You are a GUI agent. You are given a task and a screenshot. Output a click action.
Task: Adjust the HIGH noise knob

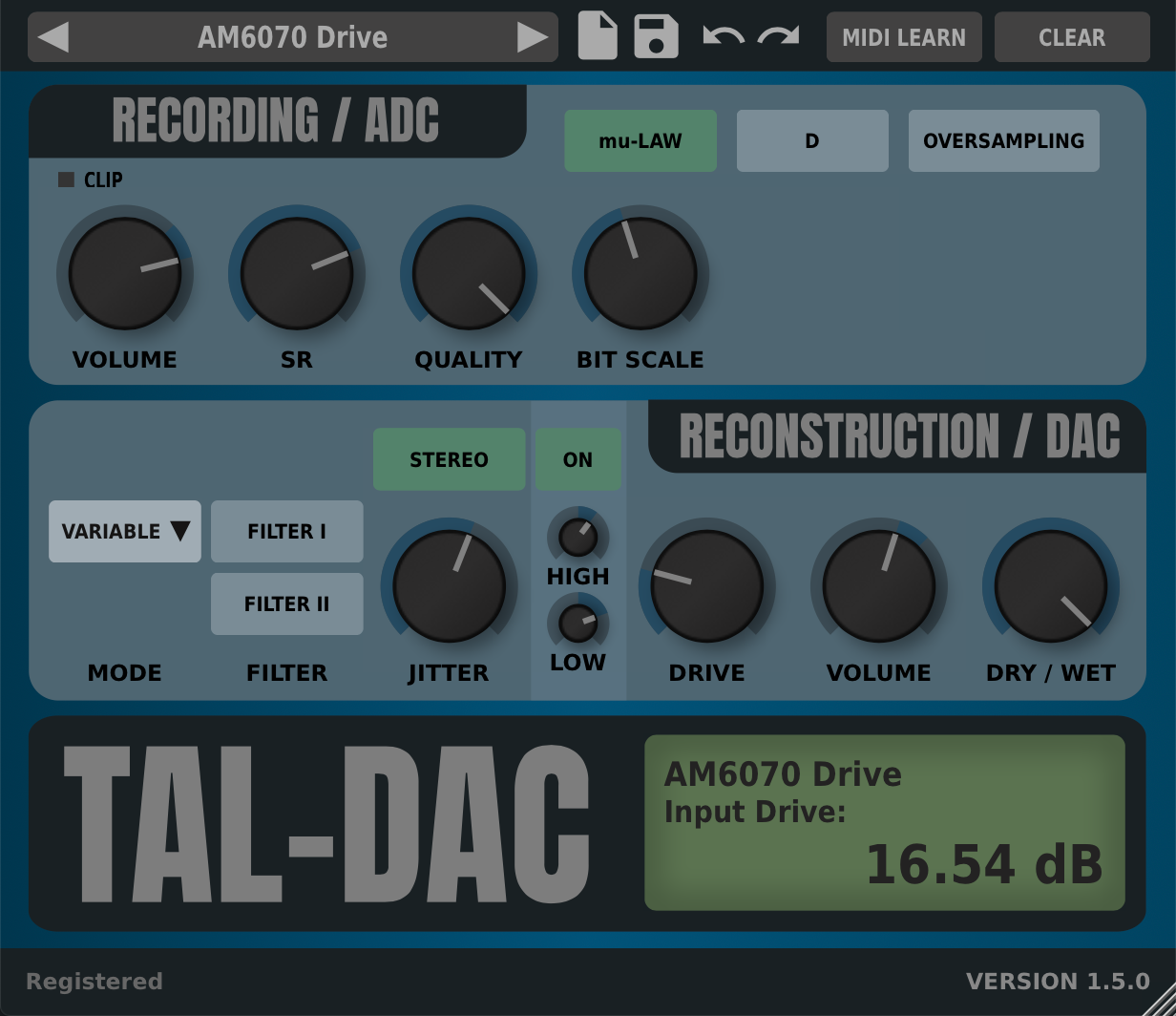point(577,538)
